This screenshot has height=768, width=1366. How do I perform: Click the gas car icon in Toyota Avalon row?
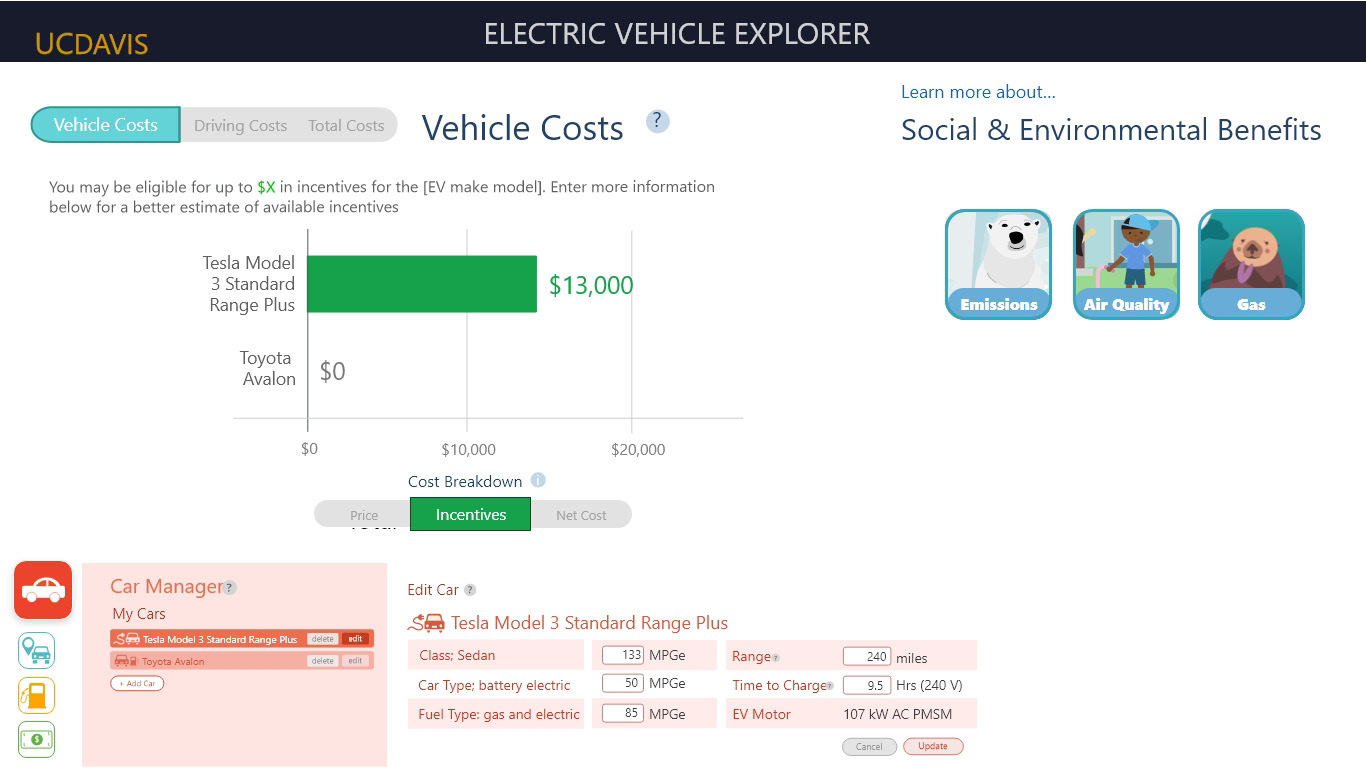click(125, 661)
